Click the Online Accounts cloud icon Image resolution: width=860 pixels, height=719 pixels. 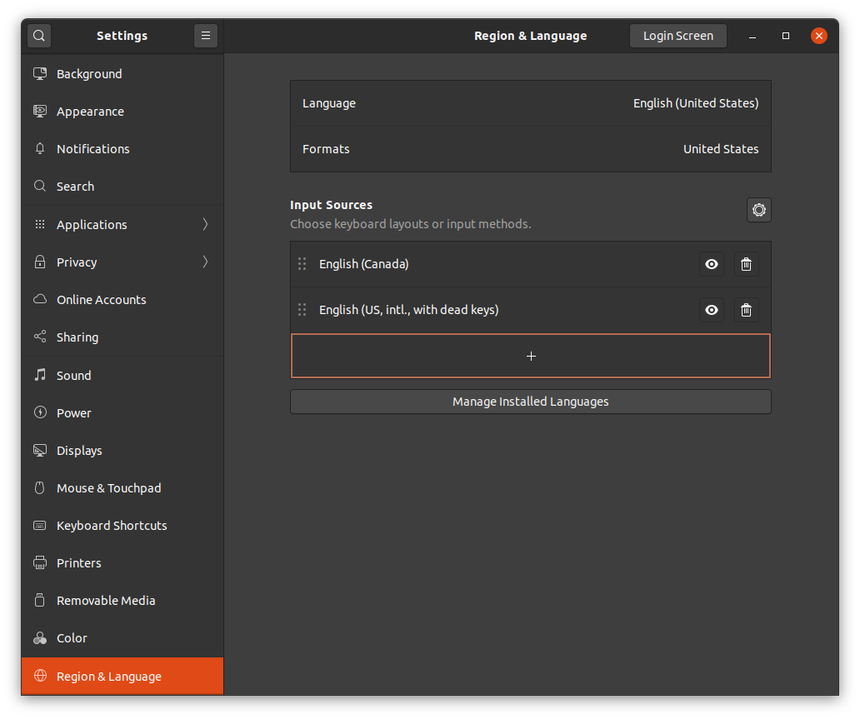[x=40, y=300]
